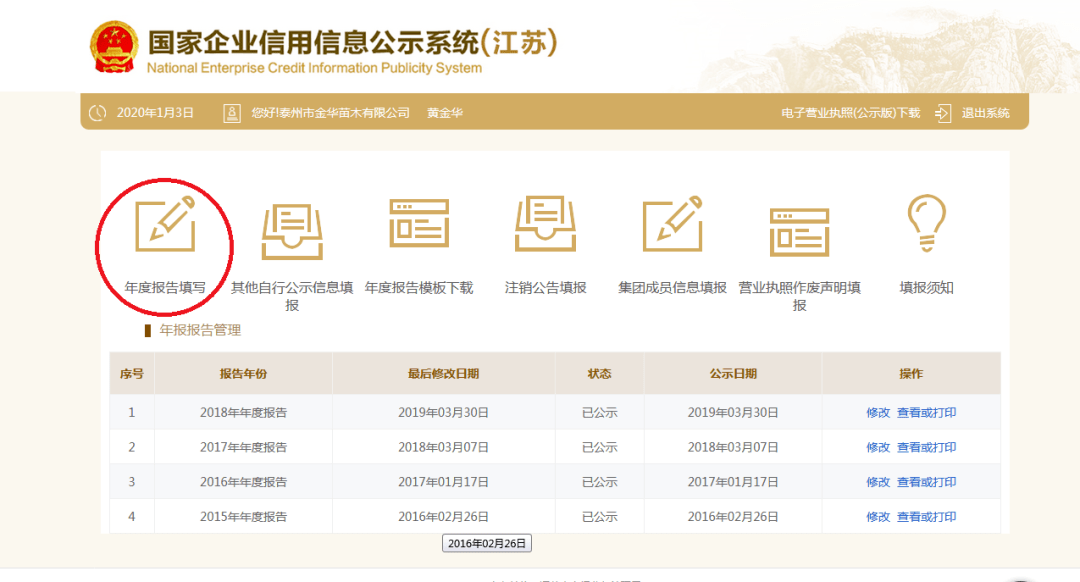Click the 集团成员信息填报 pencil icon
Viewport: 1080px width, 582px height.
(674, 228)
